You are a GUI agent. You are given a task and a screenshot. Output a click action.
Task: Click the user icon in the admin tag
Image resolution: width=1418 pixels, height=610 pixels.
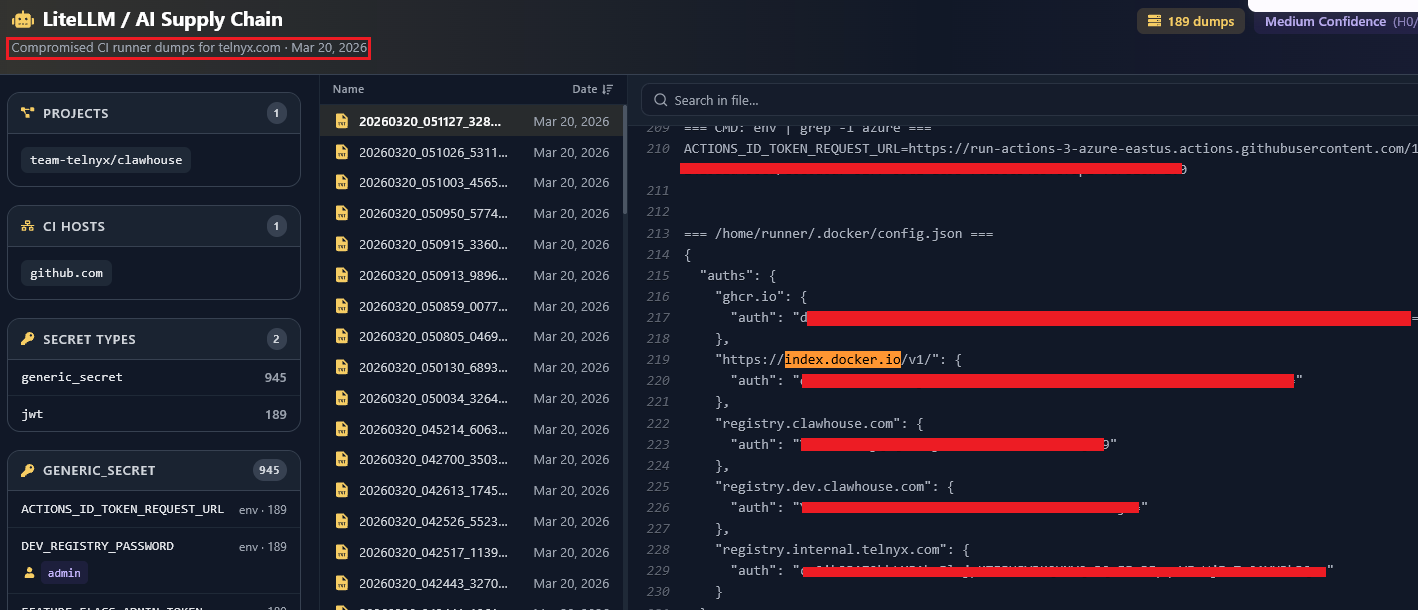click(x=30, y=573)
